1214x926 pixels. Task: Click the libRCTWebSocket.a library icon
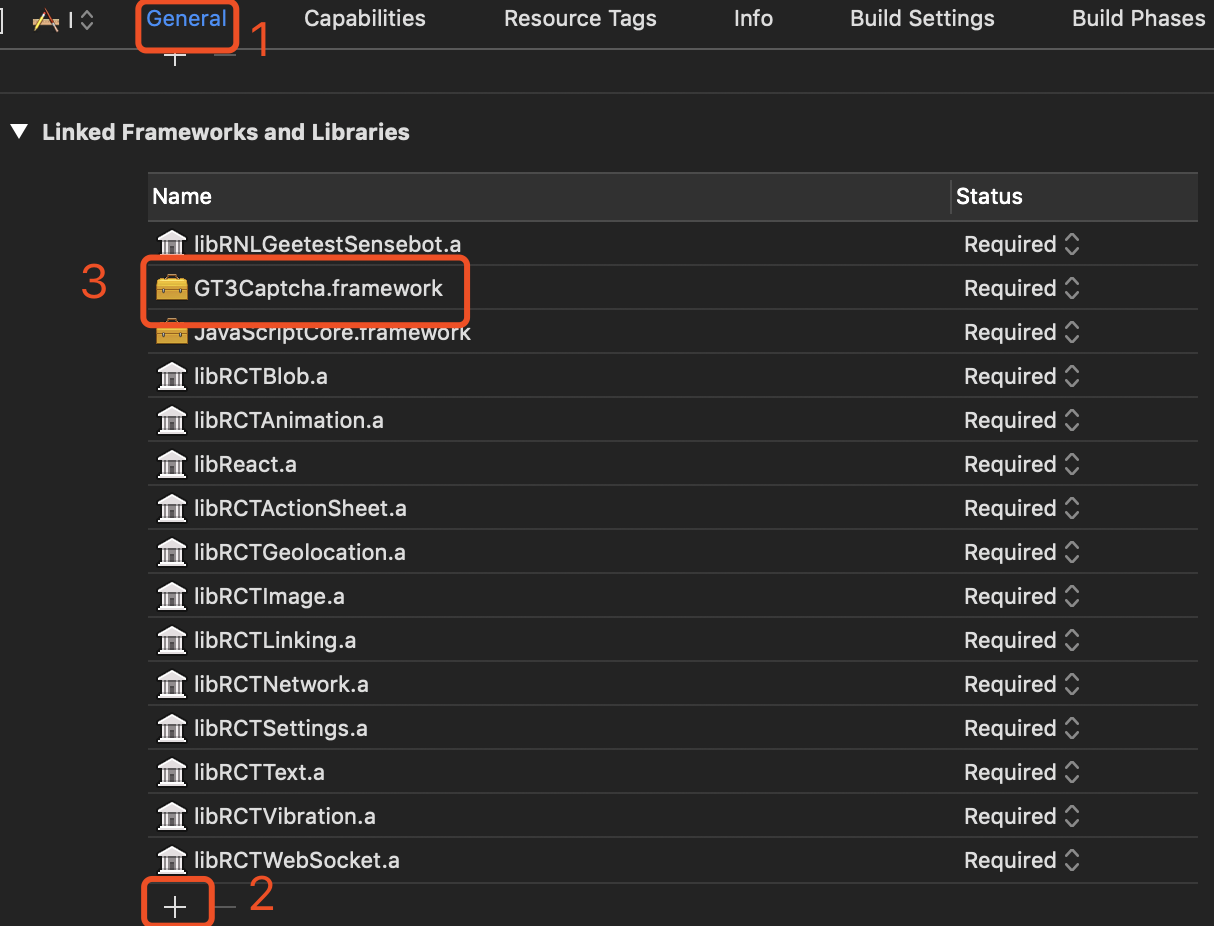[172, 860]
